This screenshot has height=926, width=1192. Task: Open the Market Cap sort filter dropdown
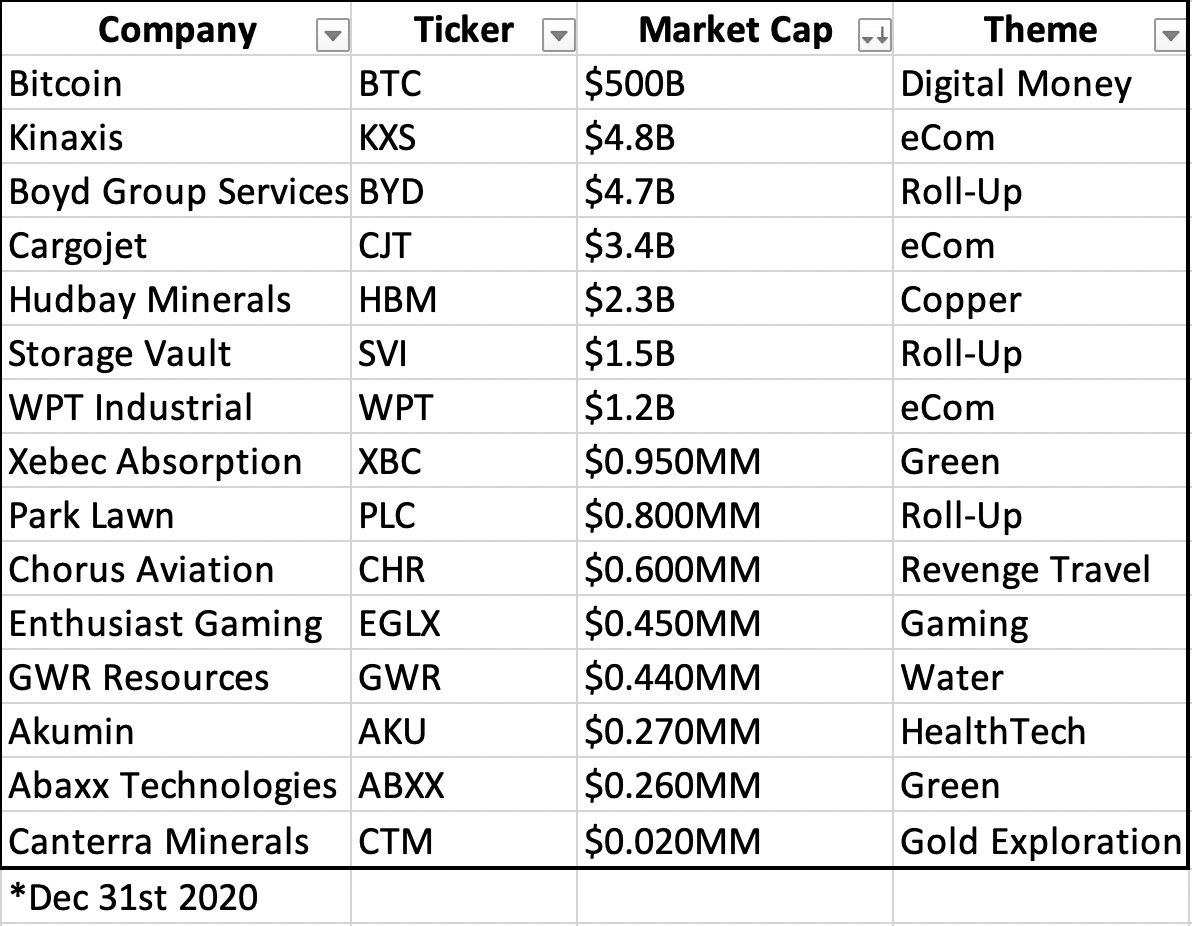874,37
